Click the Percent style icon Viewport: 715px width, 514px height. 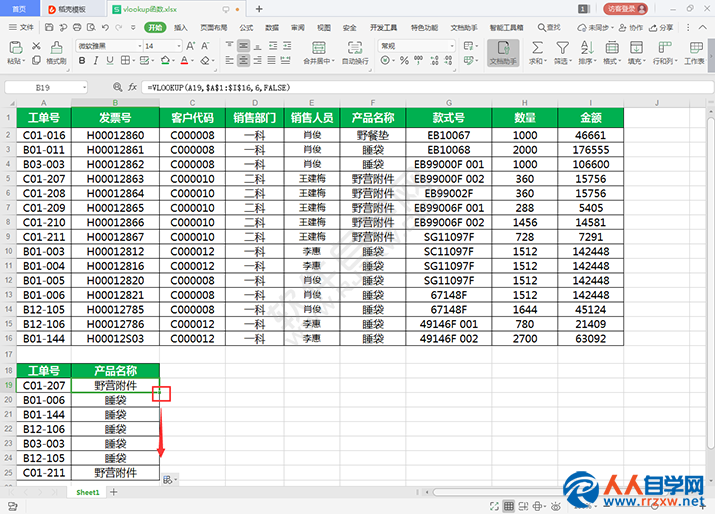click(x=404, y=60)
